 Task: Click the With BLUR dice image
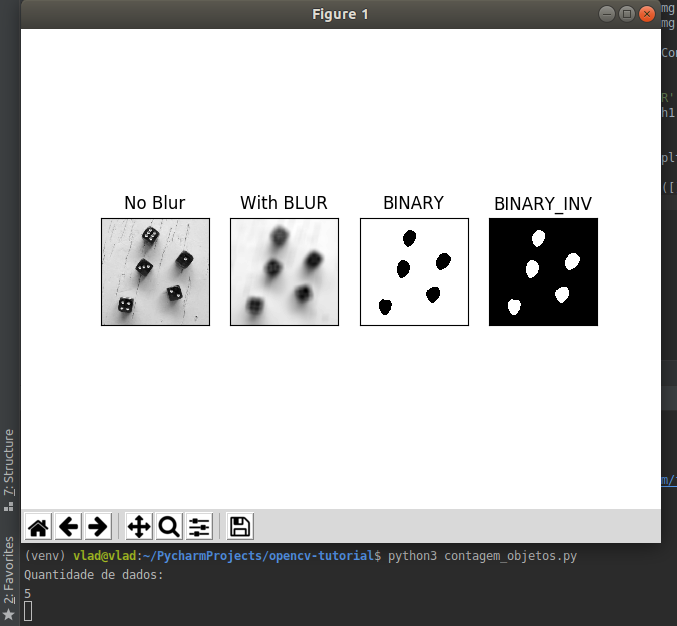[285, 272]
